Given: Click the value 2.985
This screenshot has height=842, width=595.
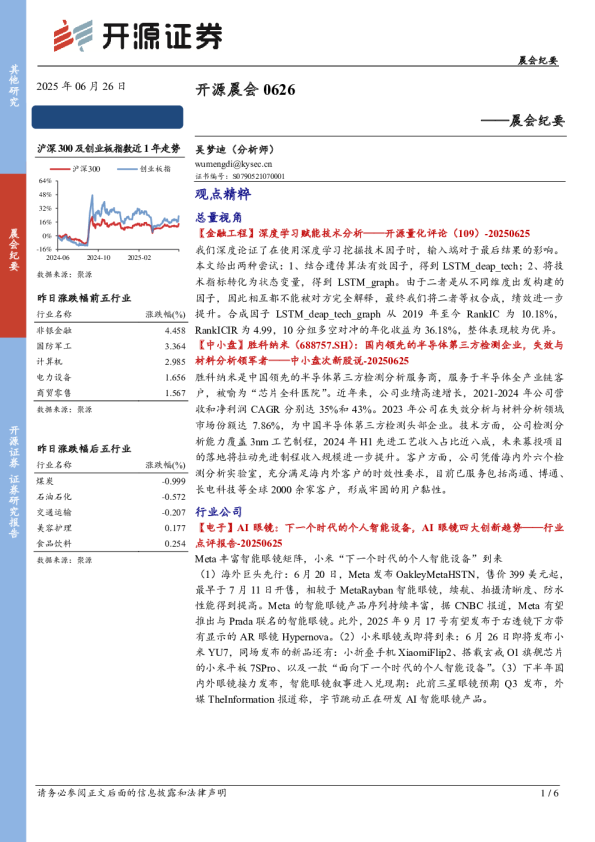Looking at the screenshot, I should [x=175, y=362].
